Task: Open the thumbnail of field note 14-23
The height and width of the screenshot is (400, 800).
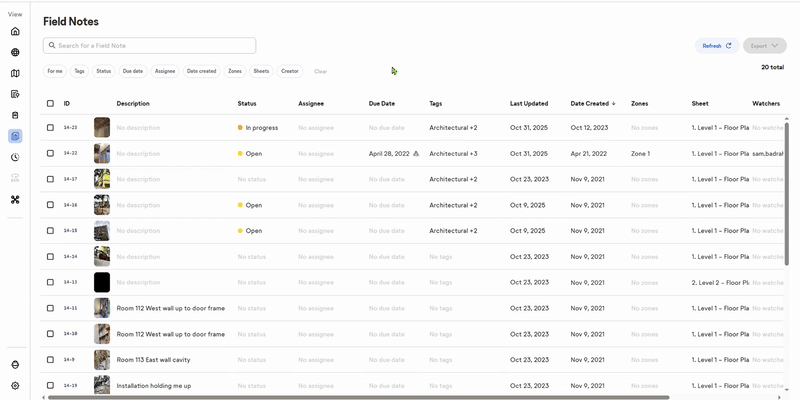Action: [x=102, y=128]
